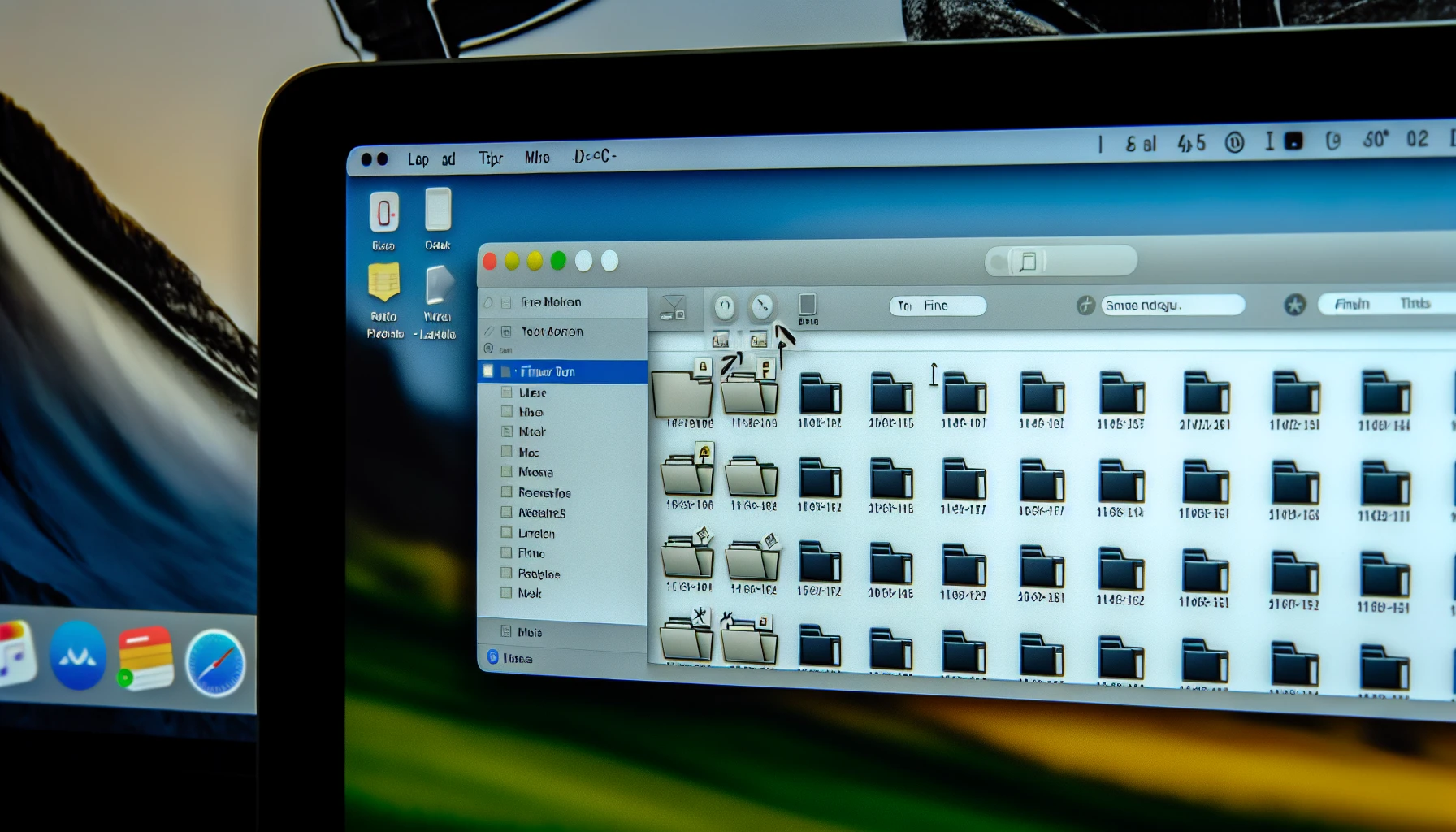The height and width of the screenshot is (832, 1456).
Task: Toggle the checkbox beside Llese
Action: [x=507, y=392]
